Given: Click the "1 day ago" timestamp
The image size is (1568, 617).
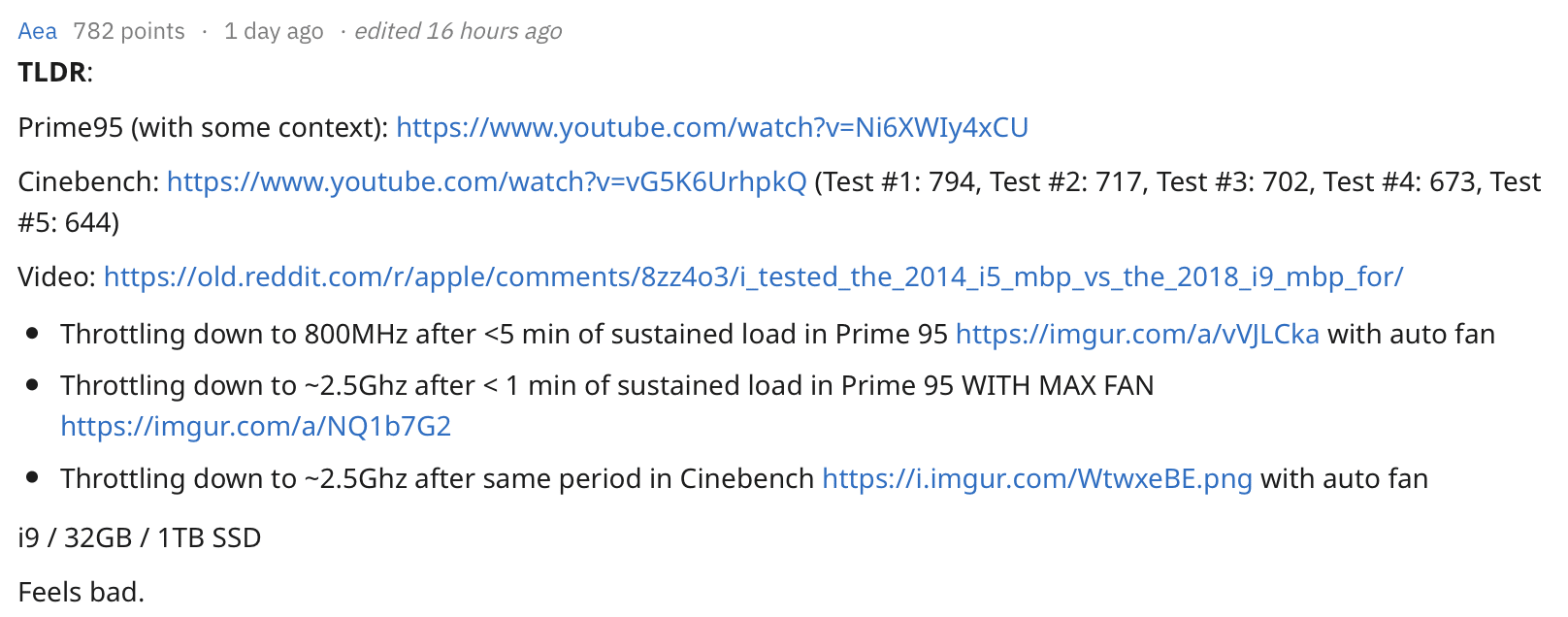Looking at the screenshot, I should (x=274, y=32).
